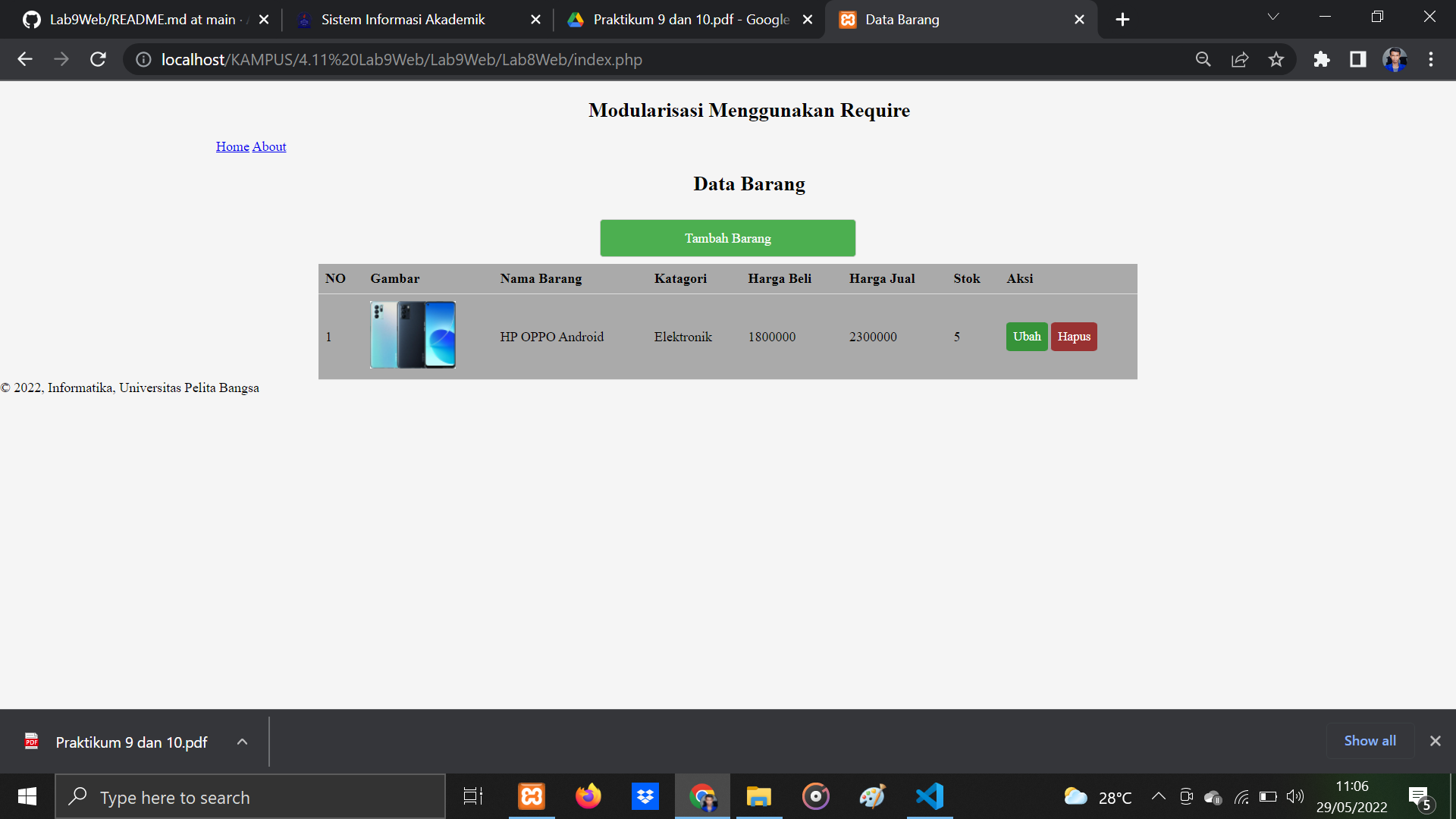
Task: Expand hidden system tray icons
Action: coord(1158,796)
